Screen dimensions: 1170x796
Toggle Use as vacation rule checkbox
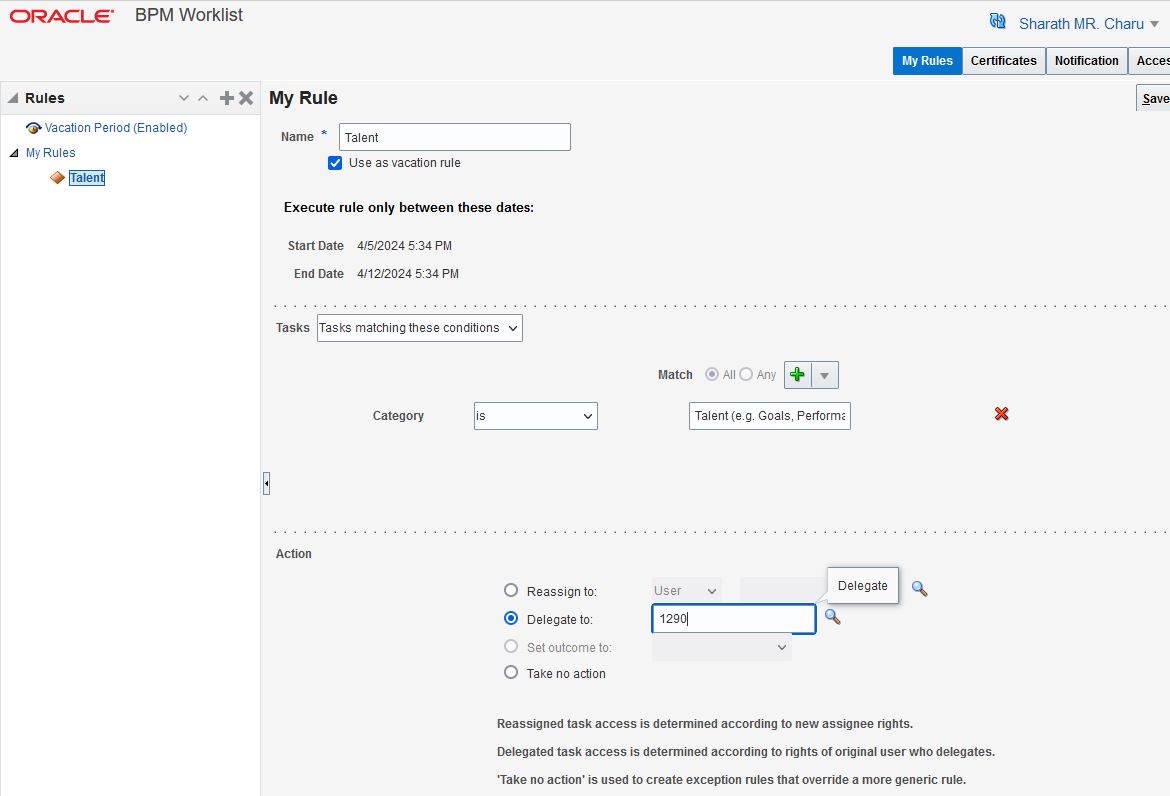(x=335, y=163)
